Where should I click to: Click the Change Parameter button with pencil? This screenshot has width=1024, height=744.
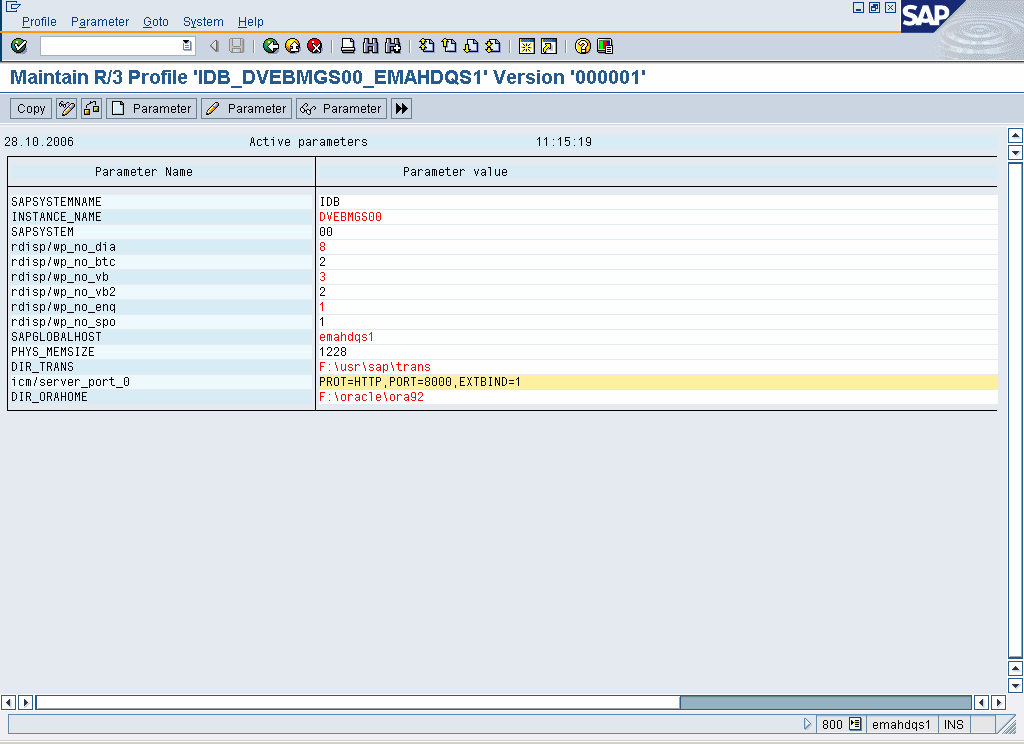[x=246, y=109]
